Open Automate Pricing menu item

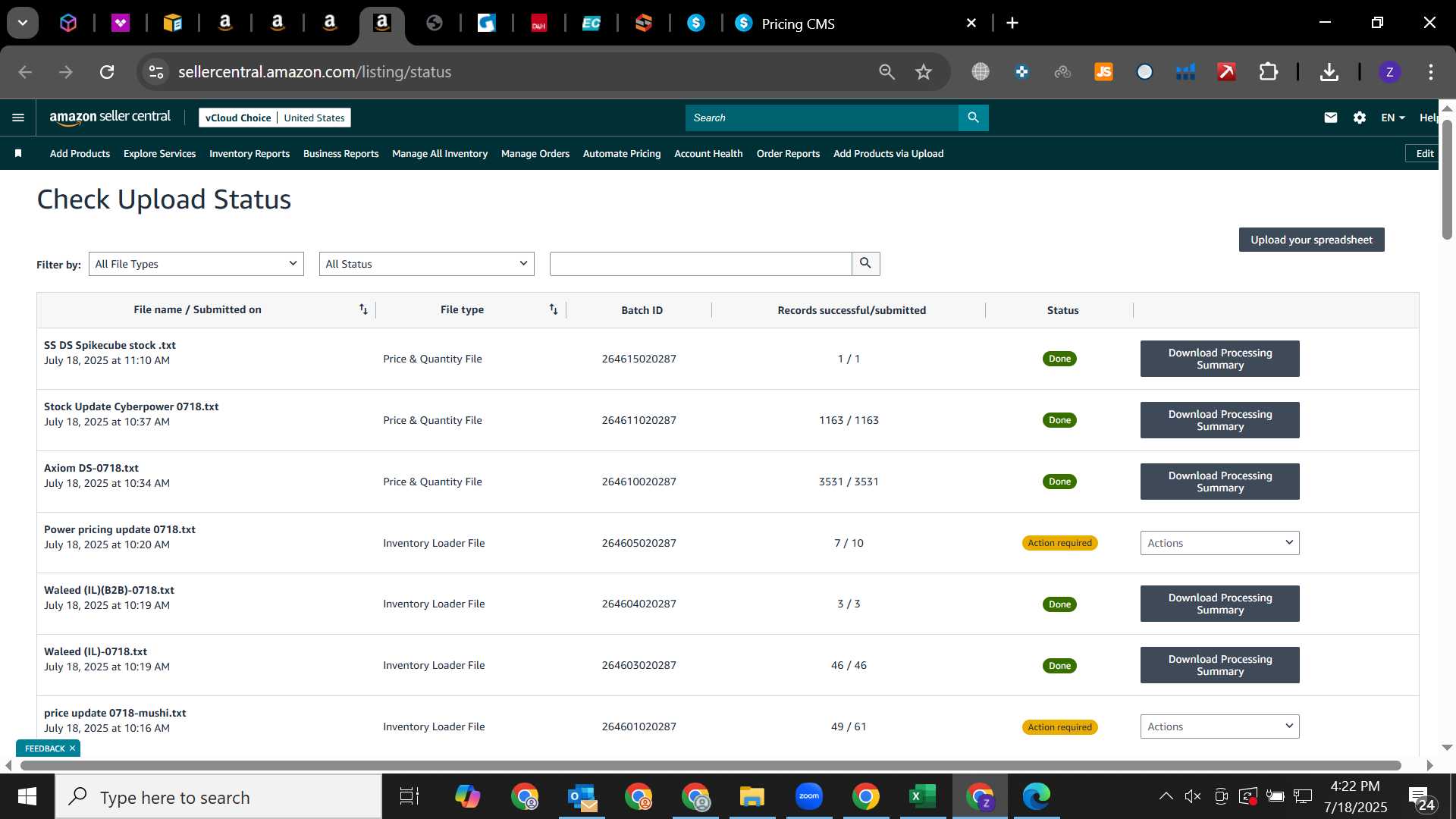(622, 153)
